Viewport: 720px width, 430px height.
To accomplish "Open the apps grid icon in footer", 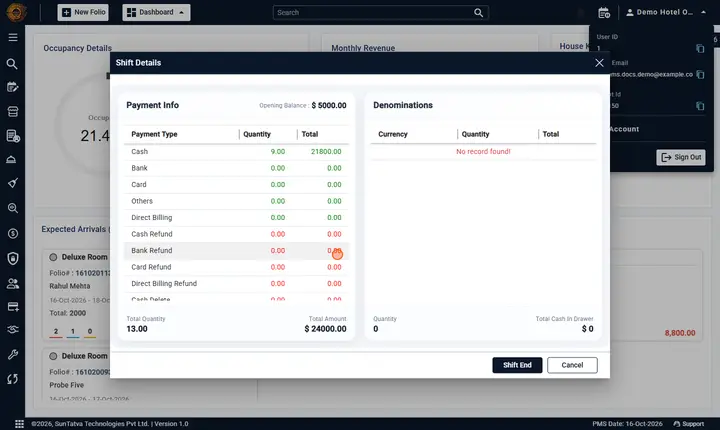I will click(x=19, y=424).
